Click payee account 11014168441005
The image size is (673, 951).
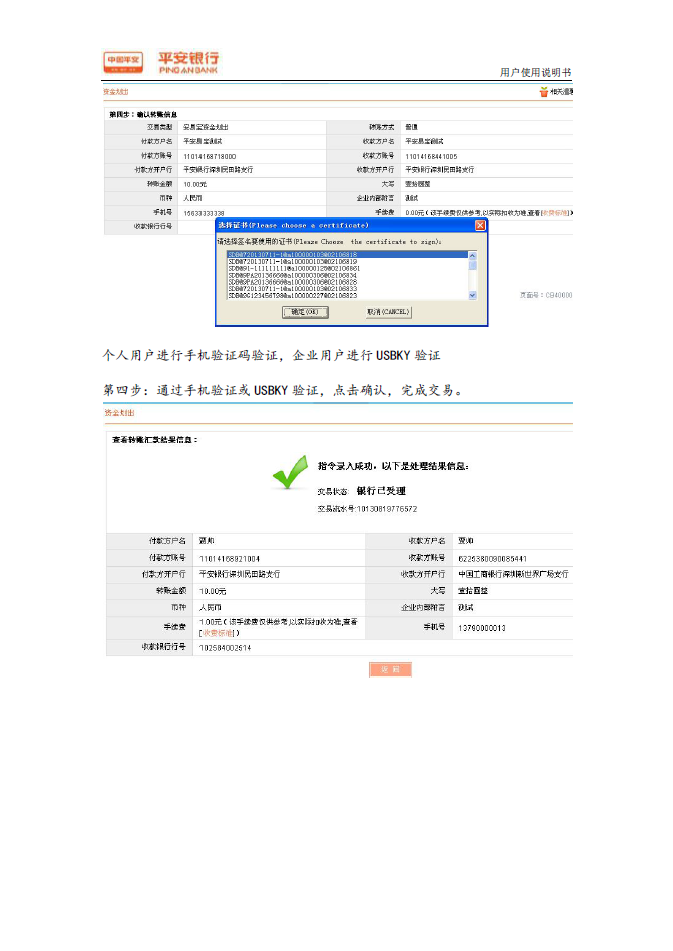(431, 156)
